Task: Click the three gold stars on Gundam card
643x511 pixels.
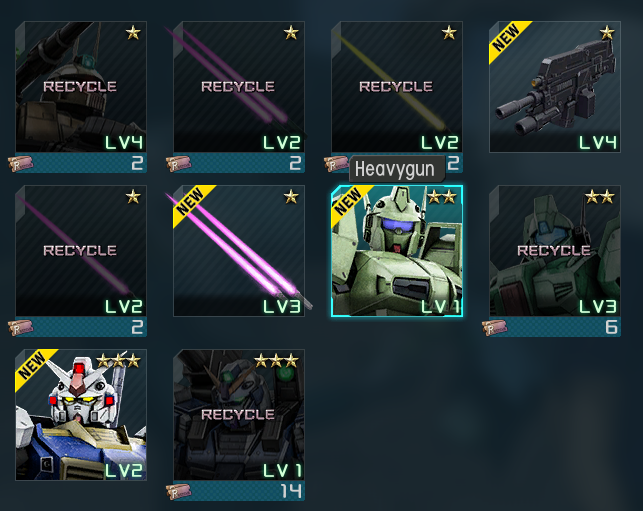Action: point(118,361)
